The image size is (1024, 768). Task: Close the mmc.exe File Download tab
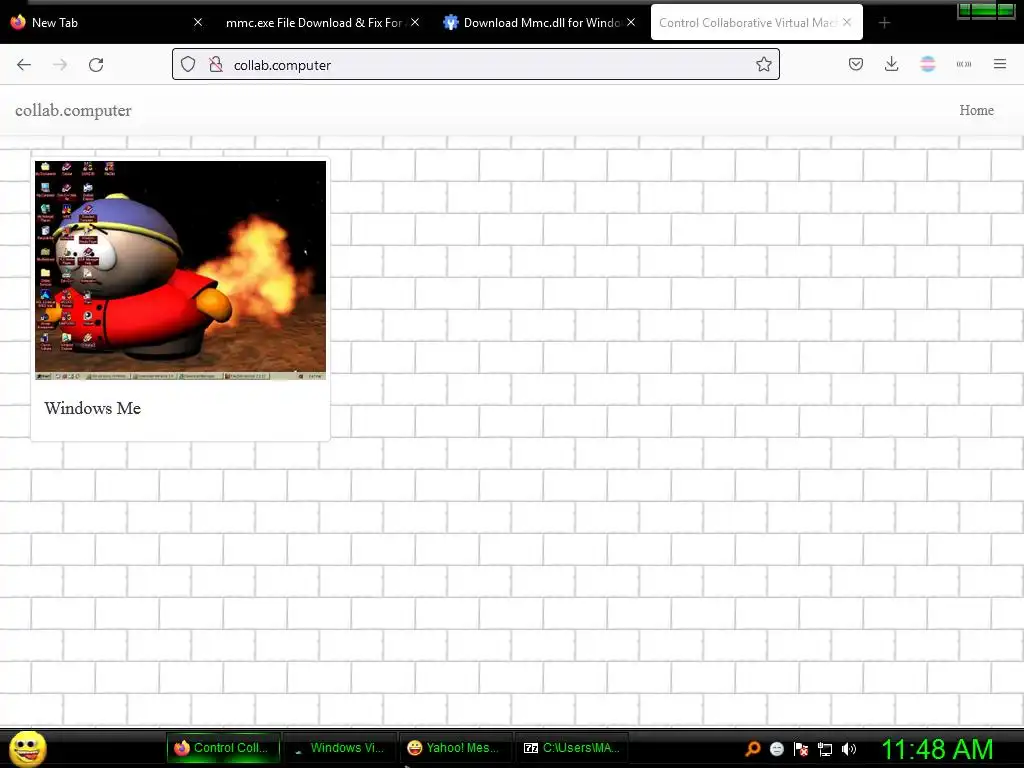415,23
